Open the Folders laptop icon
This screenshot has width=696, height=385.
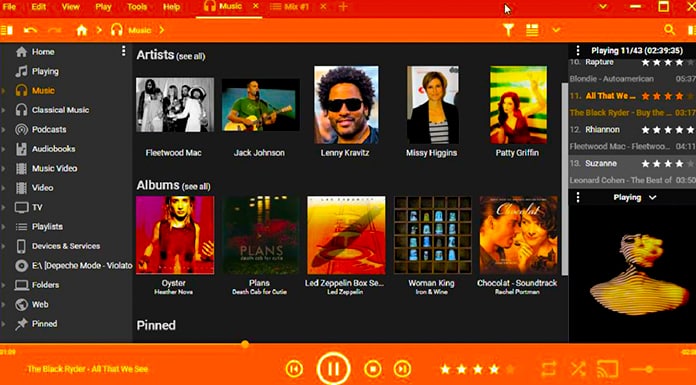(x=21, y=285)
